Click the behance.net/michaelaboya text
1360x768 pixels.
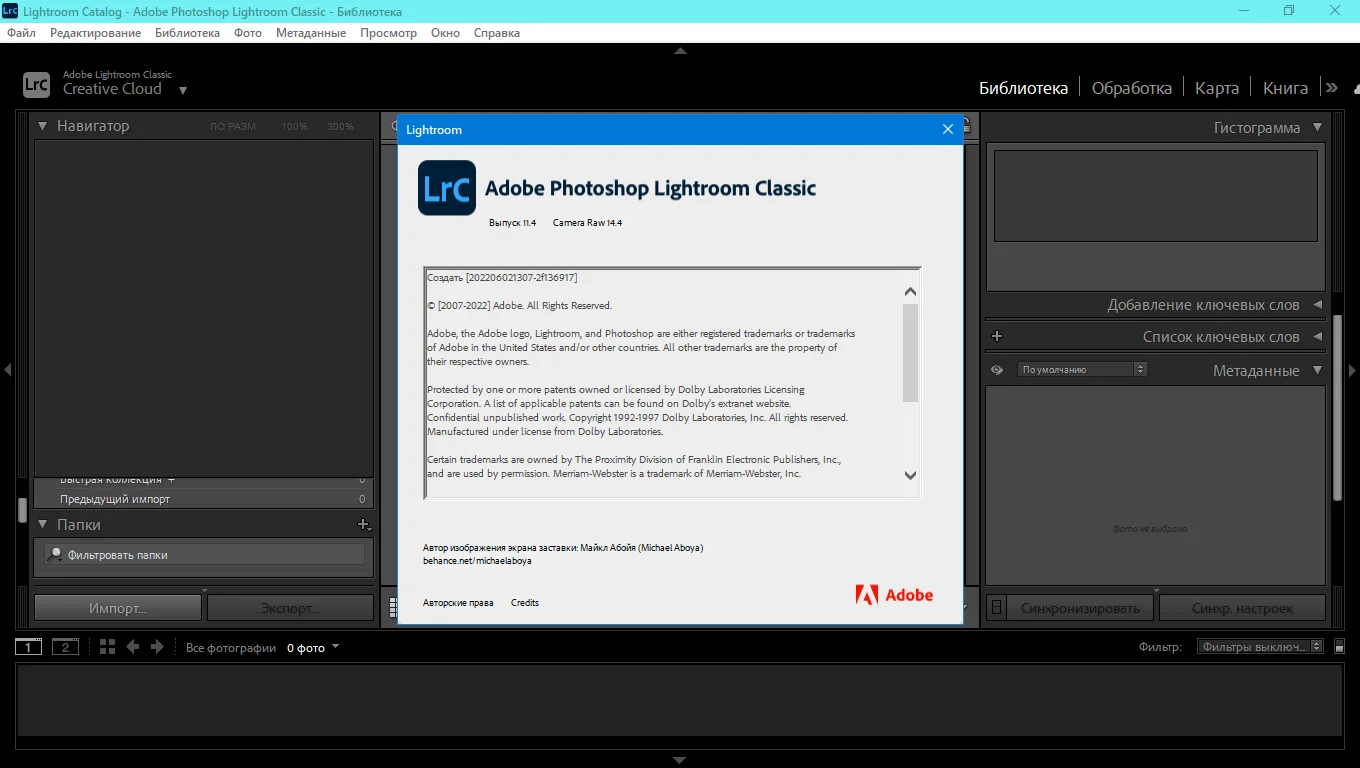pos(478,561)
